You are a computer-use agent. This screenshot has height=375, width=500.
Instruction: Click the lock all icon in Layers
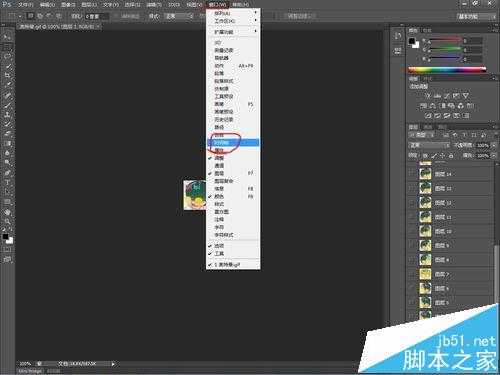click(x=451, y=155)
